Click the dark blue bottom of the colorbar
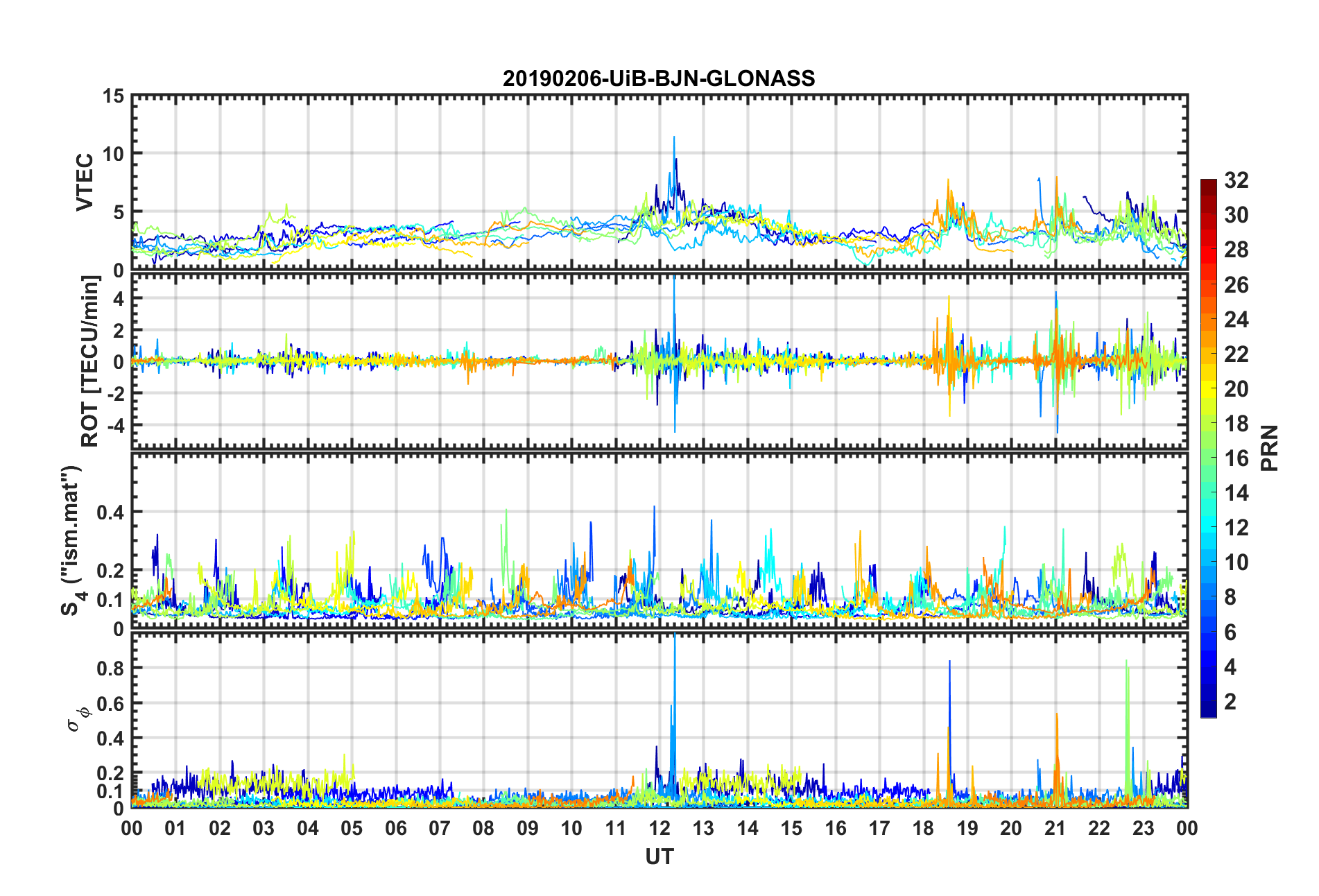Screen dimensions: 1319x896 click(x=1208, y=709)
